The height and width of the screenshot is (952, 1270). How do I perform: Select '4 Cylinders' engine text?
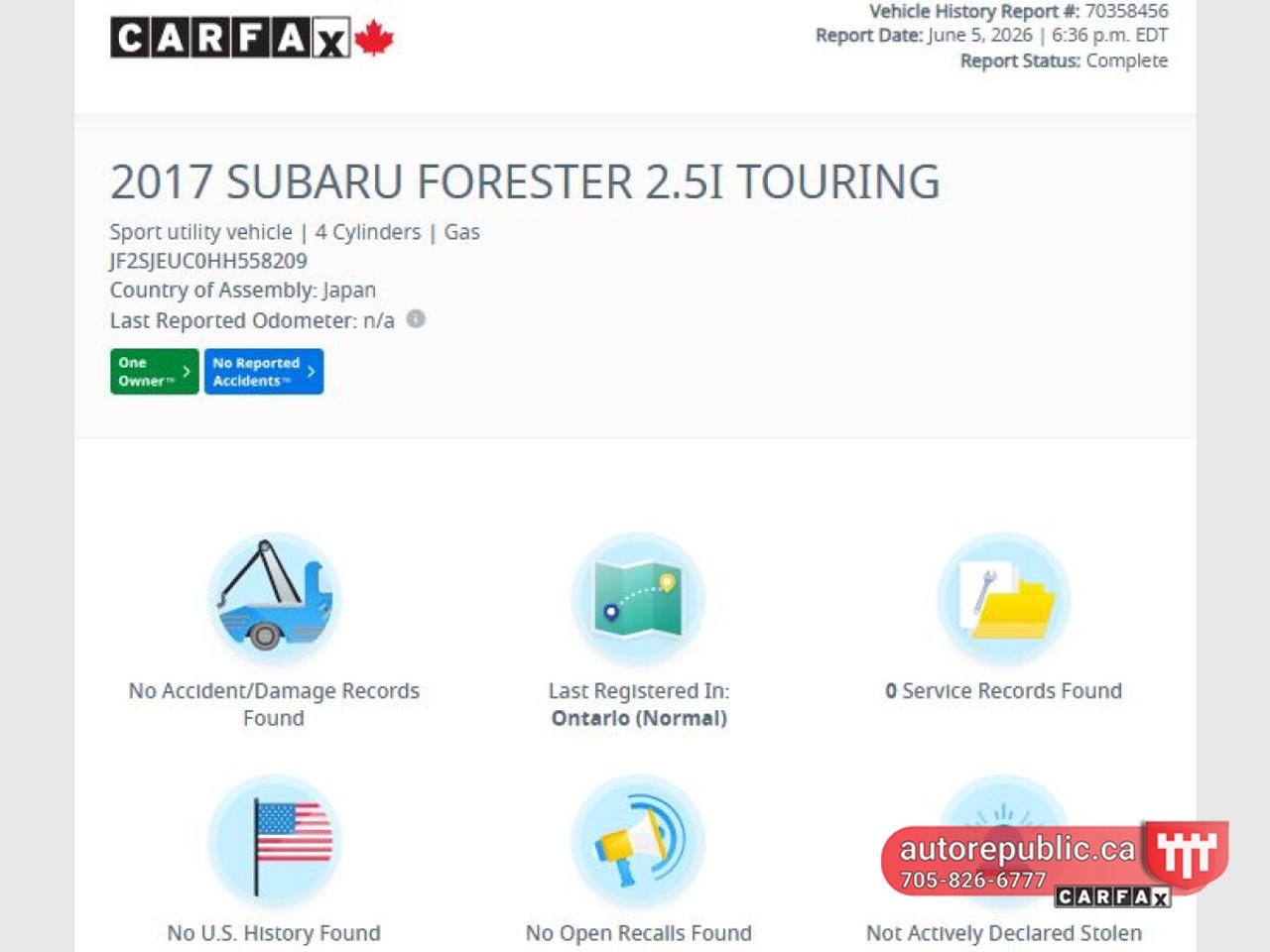tap(368, 232)
